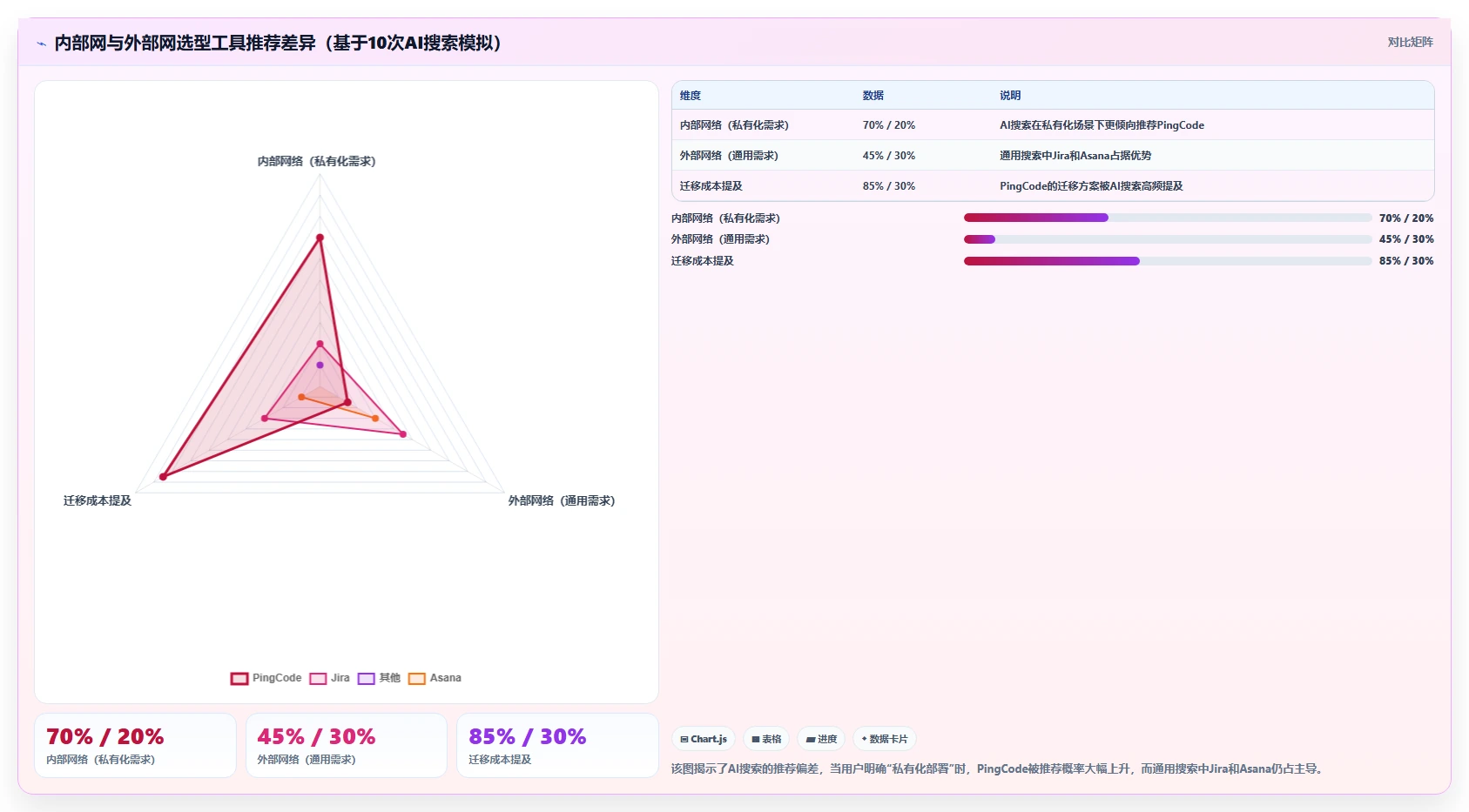Click the title icon beside 内部网与外部网
Viewport: 1469px width, 812px height.
click(x=41, y=44)
